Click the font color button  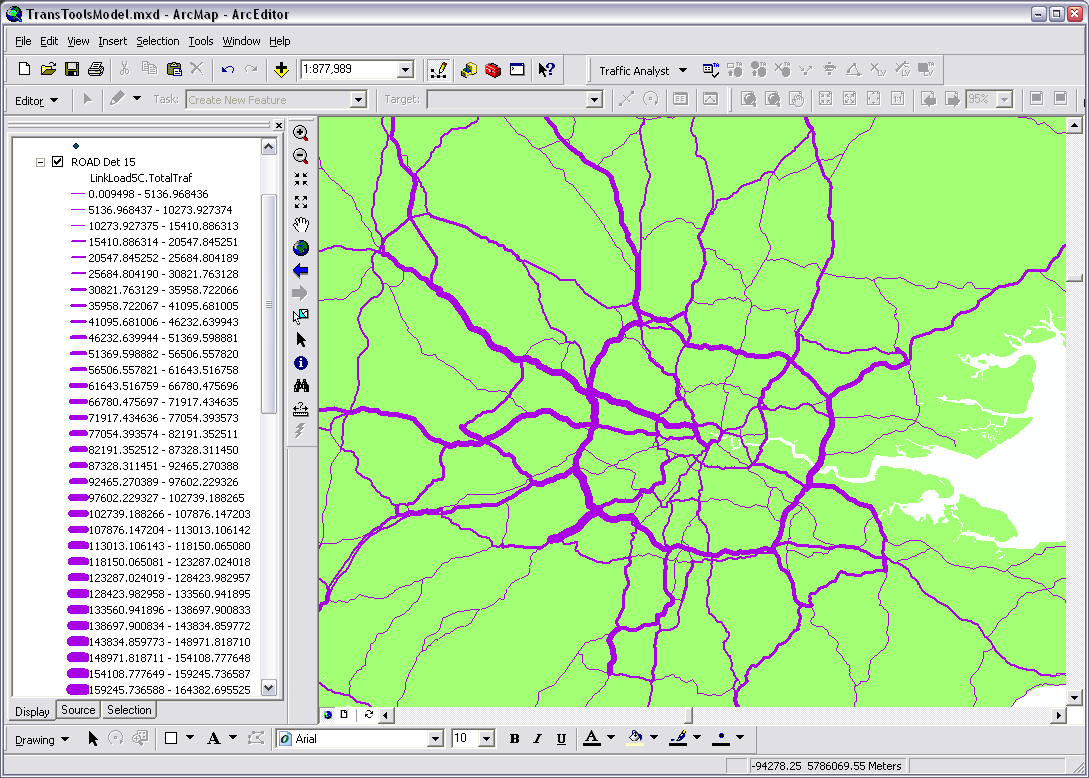[x=591, y=738]
